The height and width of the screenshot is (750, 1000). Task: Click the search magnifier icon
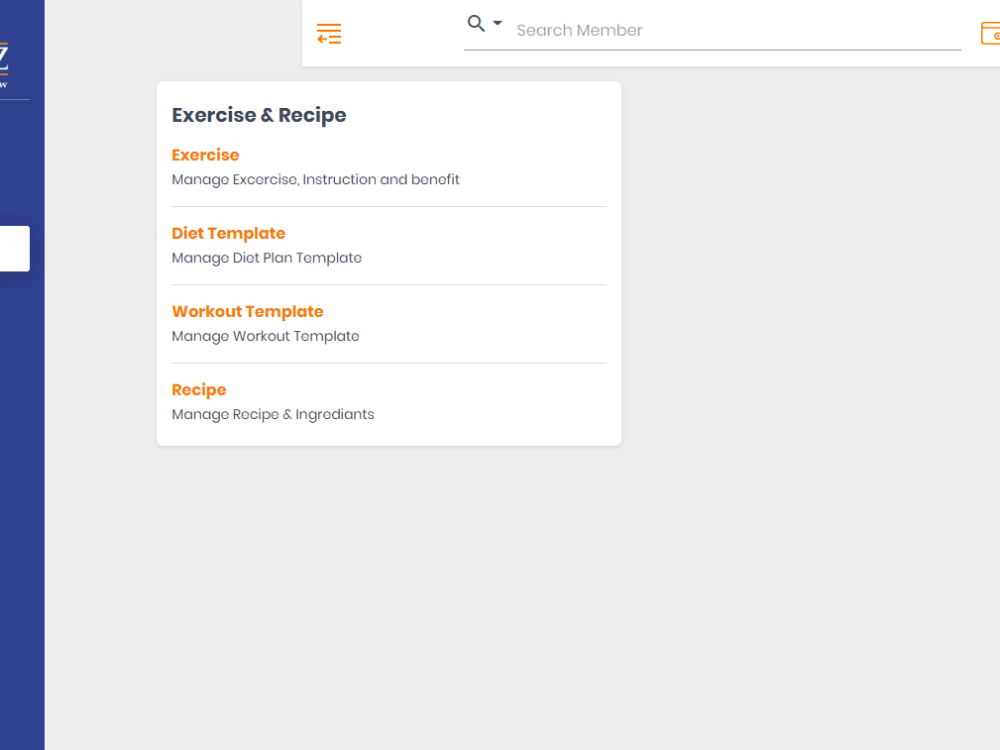pyautogui.click(x=476, y=24)
